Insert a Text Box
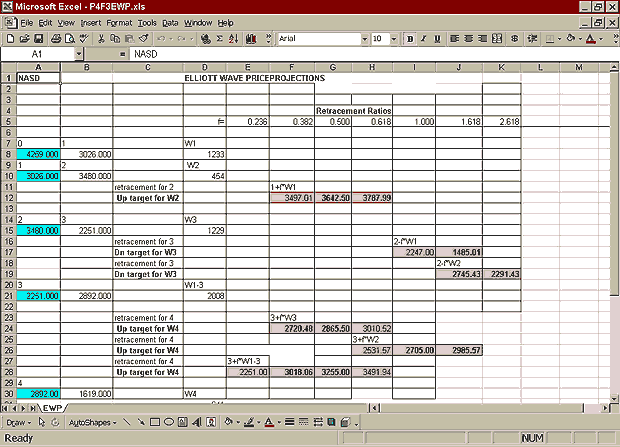Screen dimensions: 620x447 tap(183, 422)
